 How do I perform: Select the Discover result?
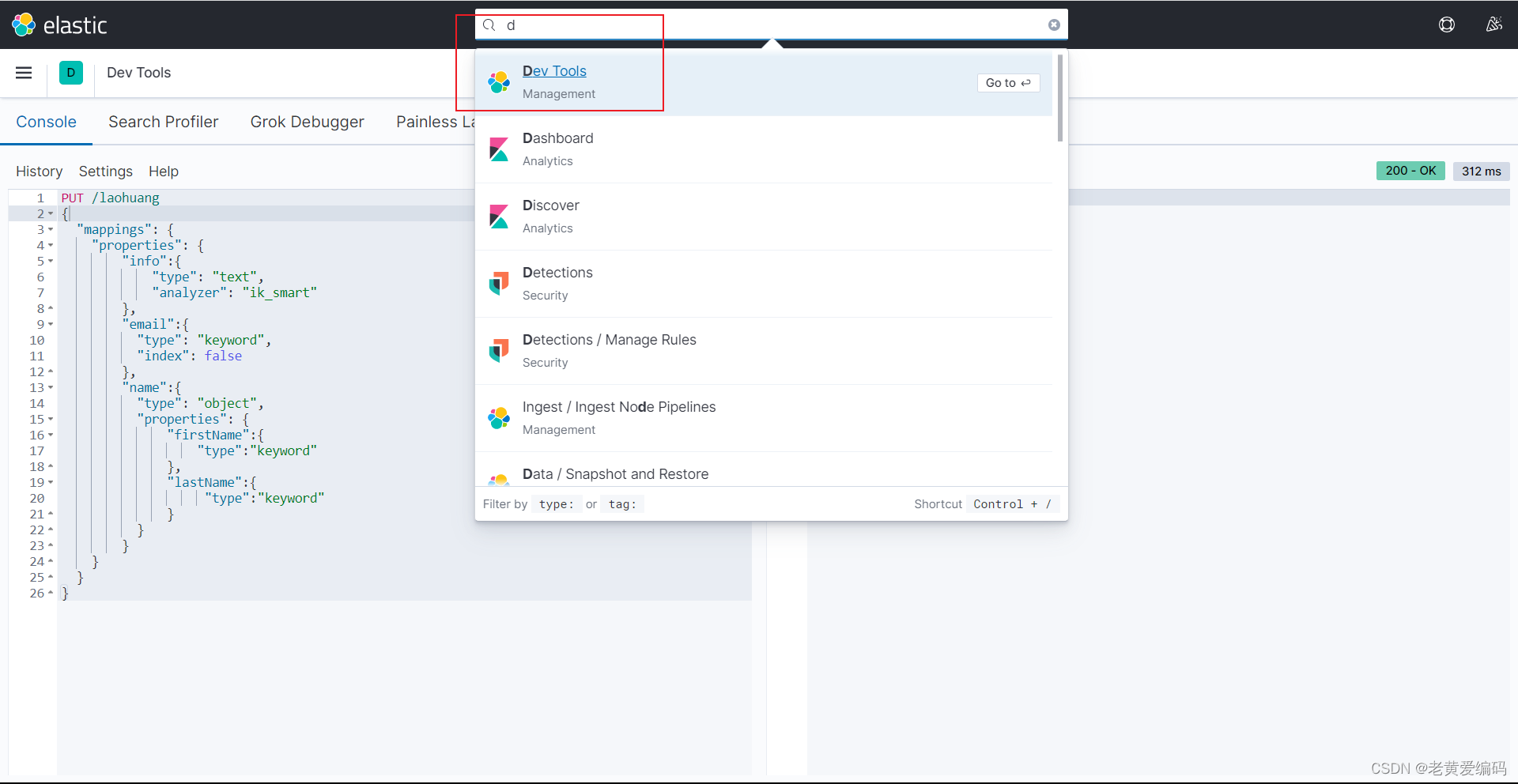[764, 217]
